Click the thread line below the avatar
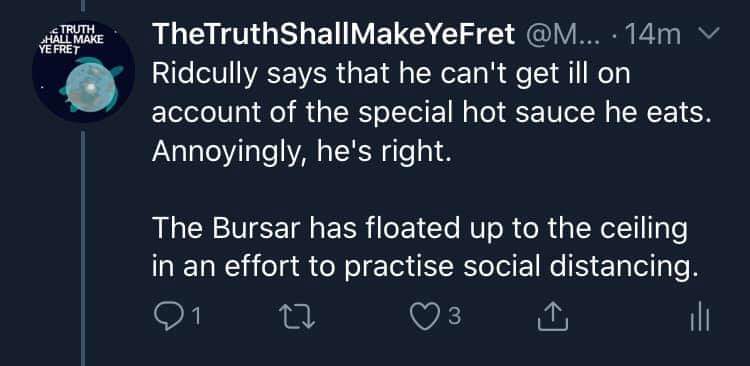 click(x=83, y=249)
